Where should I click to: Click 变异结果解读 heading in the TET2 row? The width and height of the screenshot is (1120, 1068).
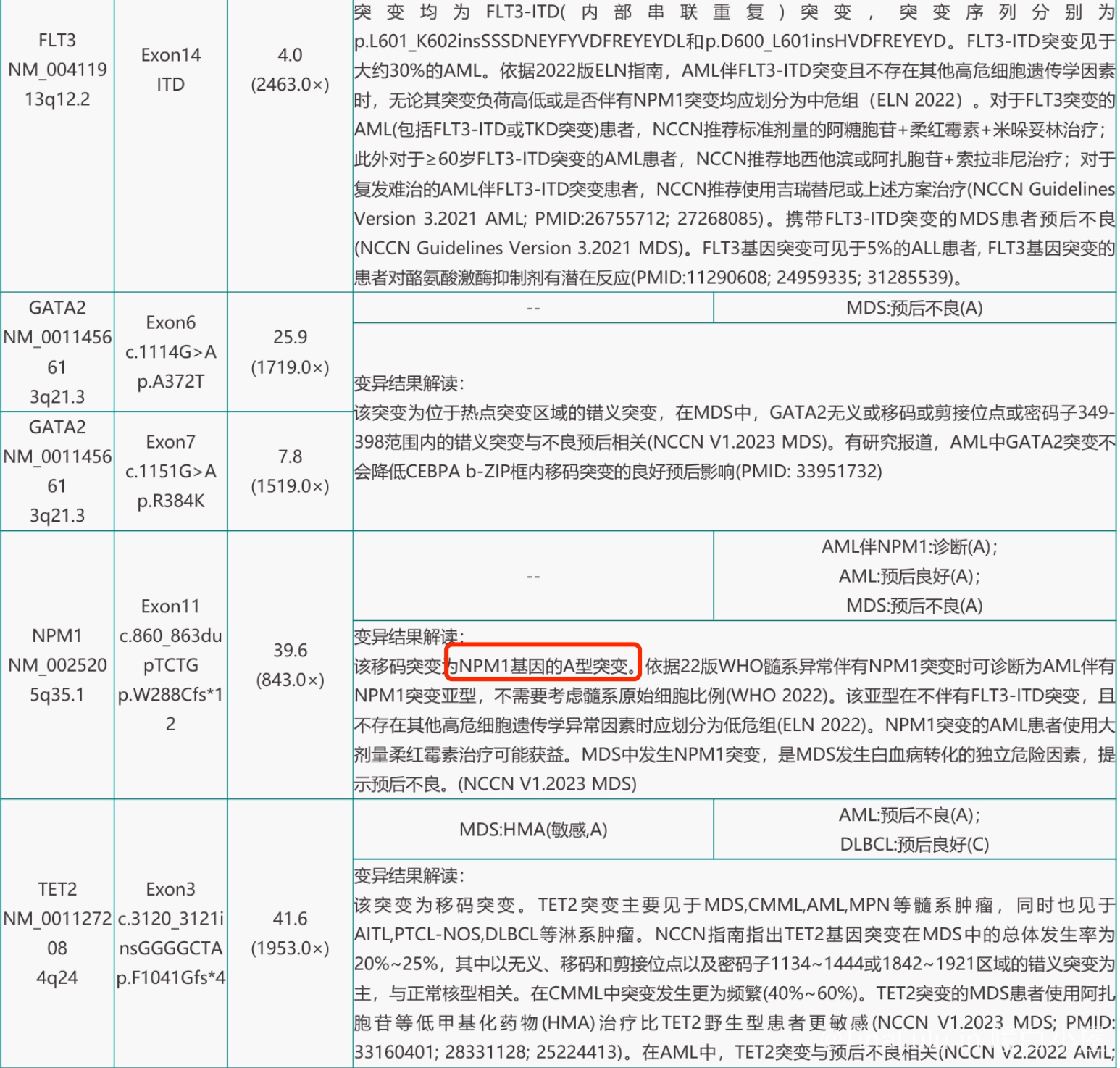point(409,876)
